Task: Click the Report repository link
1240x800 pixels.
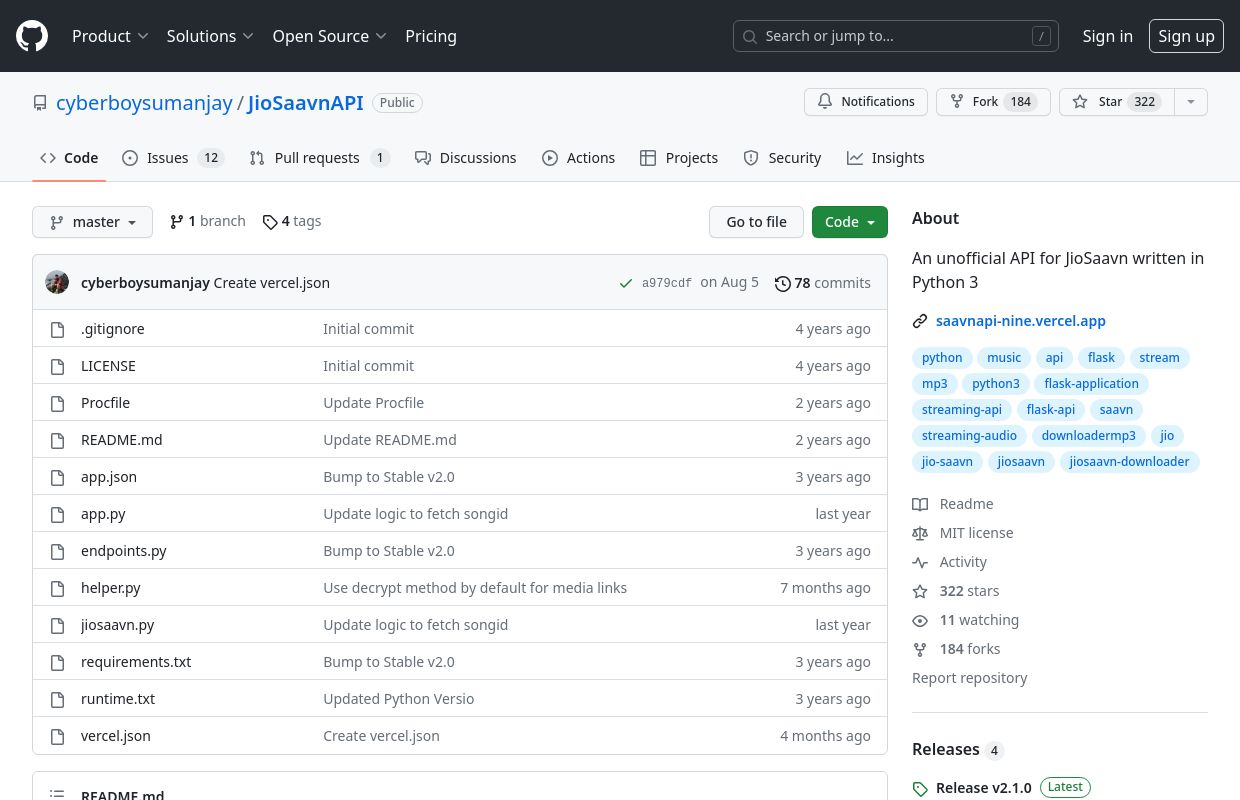Action: tap(970, 678)
